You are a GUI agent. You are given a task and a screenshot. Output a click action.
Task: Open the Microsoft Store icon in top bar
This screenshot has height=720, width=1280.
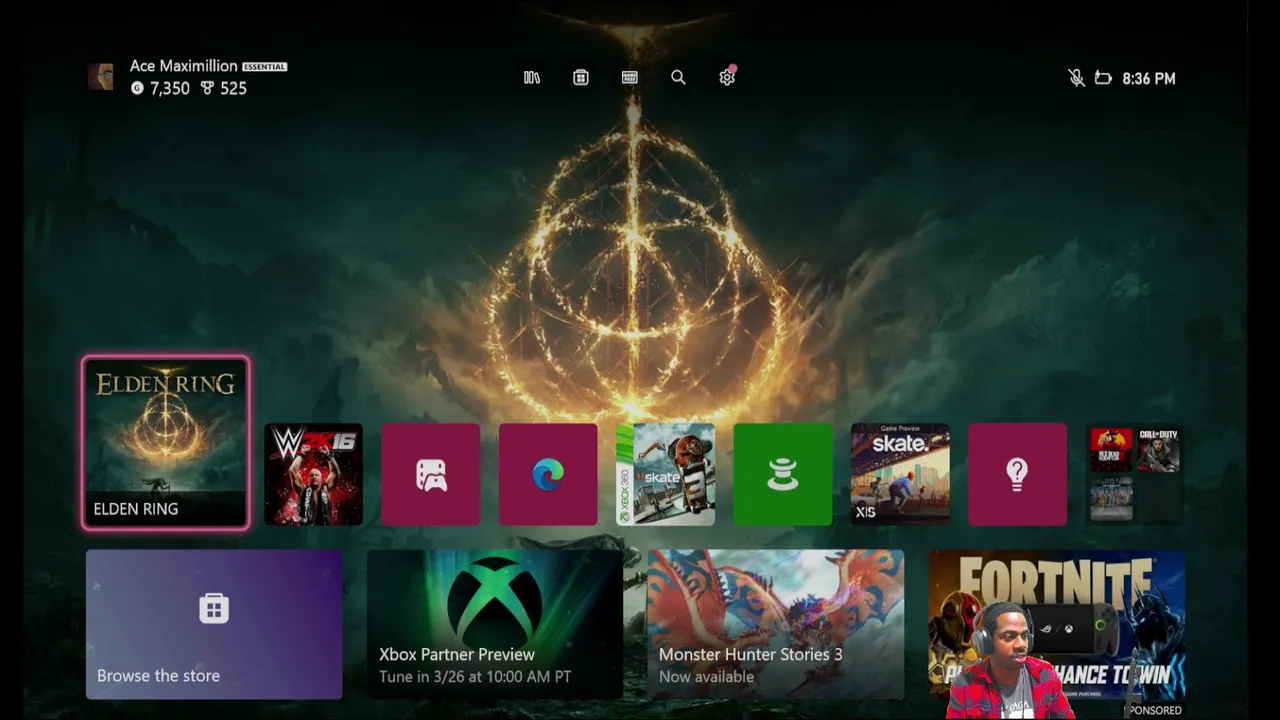581,78
